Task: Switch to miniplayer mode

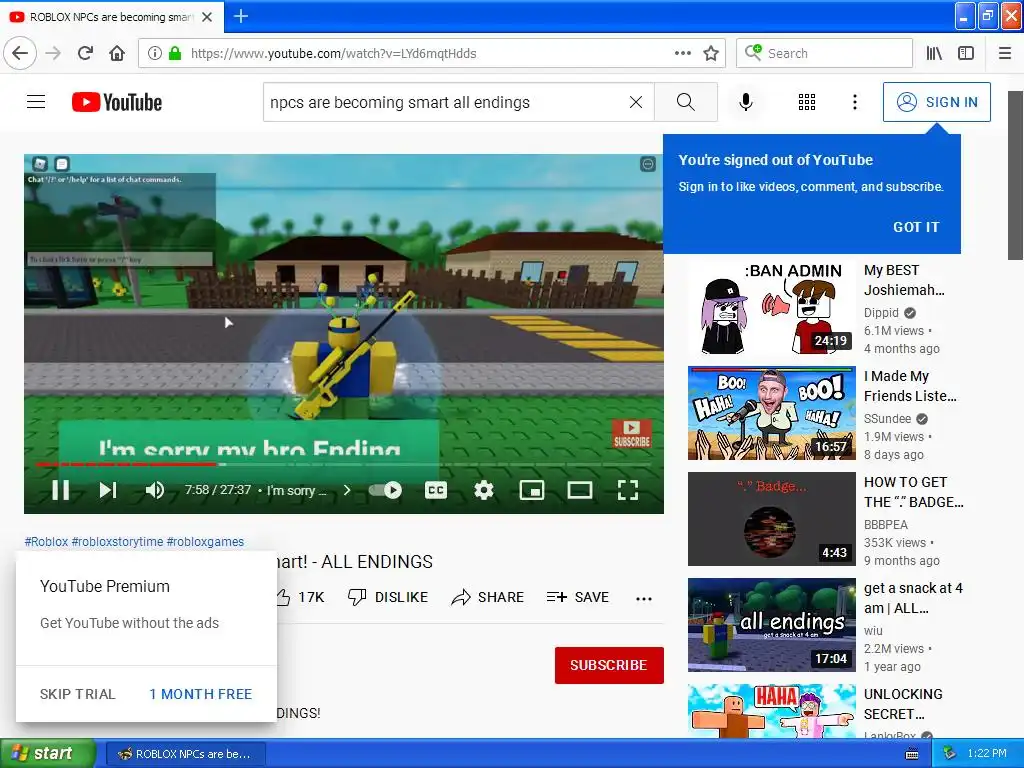Action: (x=532, y=490)
